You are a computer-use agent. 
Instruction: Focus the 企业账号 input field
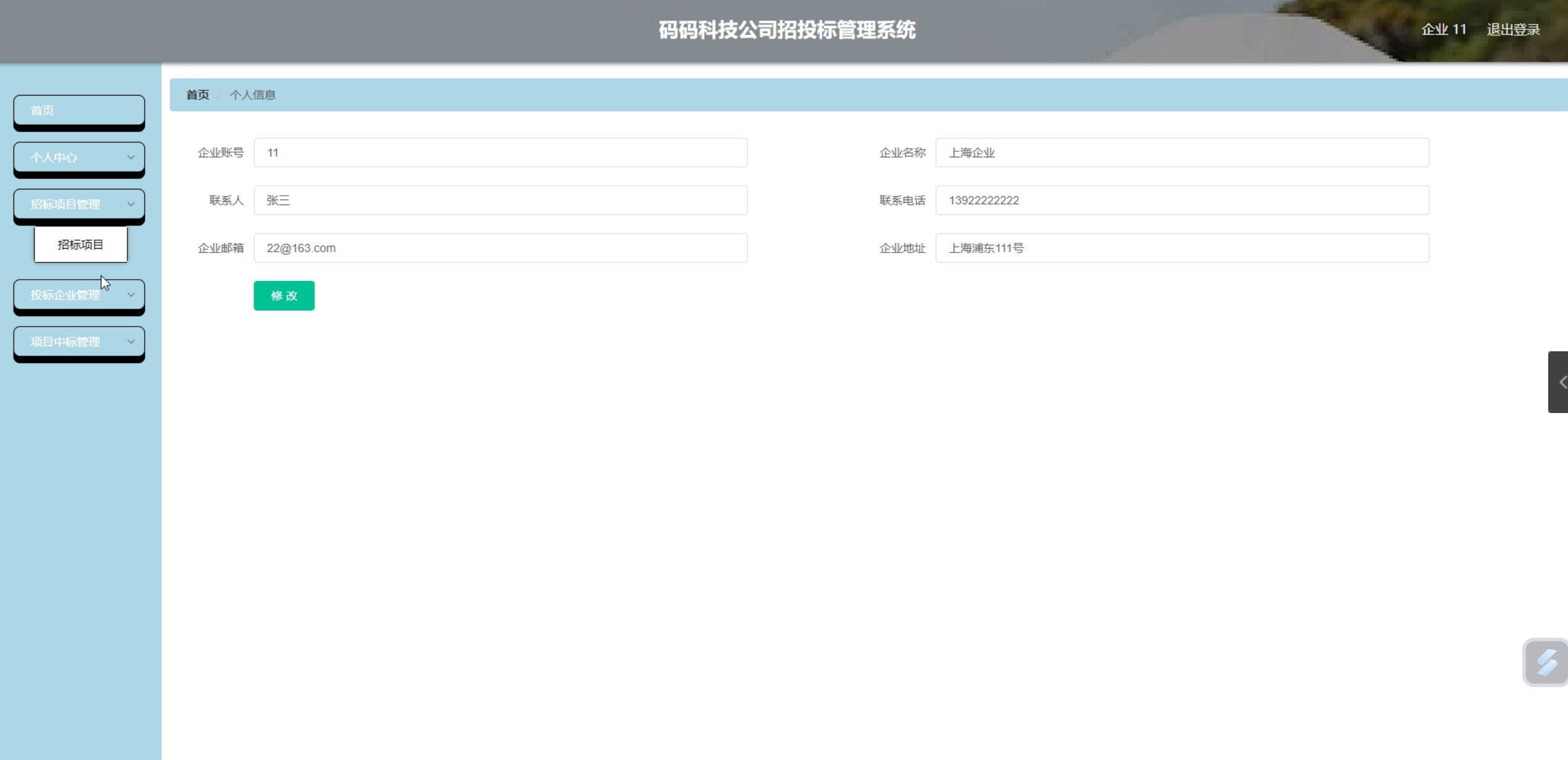tap(500, 152)
